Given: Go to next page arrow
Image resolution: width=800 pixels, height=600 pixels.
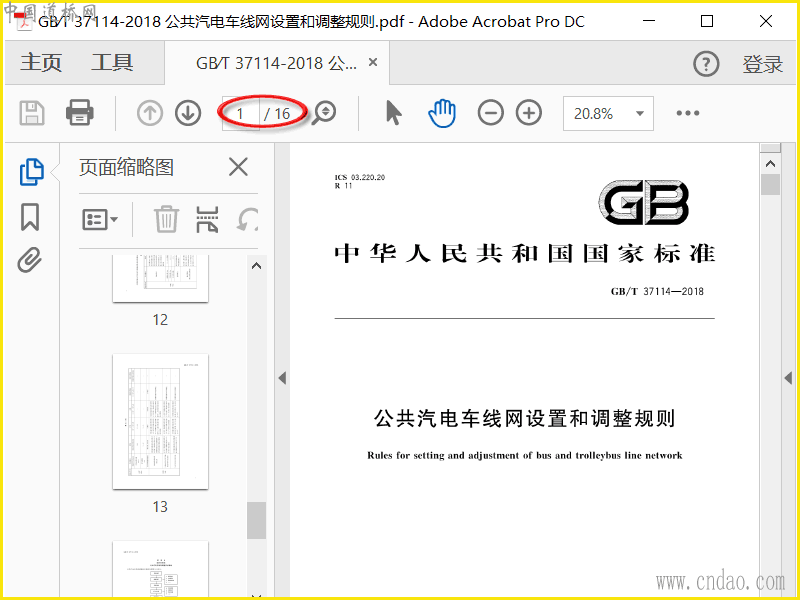Looking at the screenshot, I should tap(188, 113).
